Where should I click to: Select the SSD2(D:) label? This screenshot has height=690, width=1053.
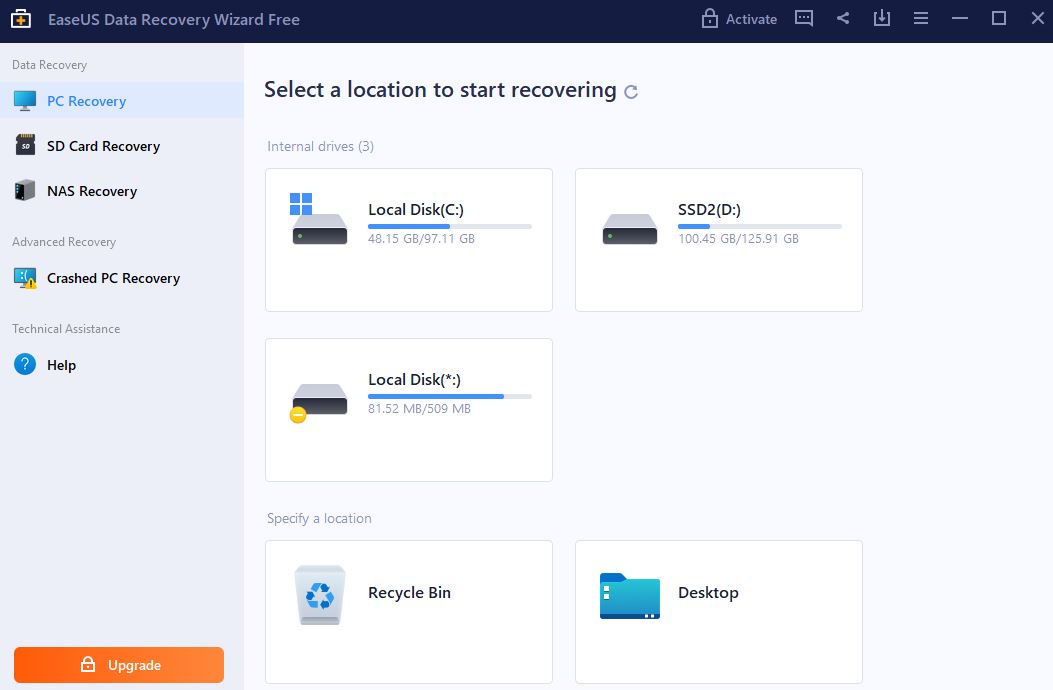pyautogui.click(x=709, y=210)
